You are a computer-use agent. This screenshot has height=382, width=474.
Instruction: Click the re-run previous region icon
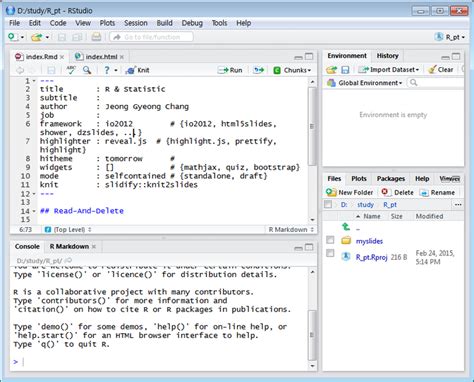point(258,70)
